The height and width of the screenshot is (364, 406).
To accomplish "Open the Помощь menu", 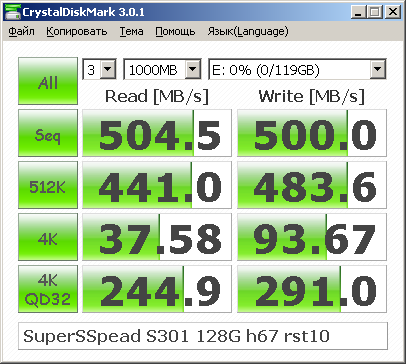I will [x=175, y=31].
